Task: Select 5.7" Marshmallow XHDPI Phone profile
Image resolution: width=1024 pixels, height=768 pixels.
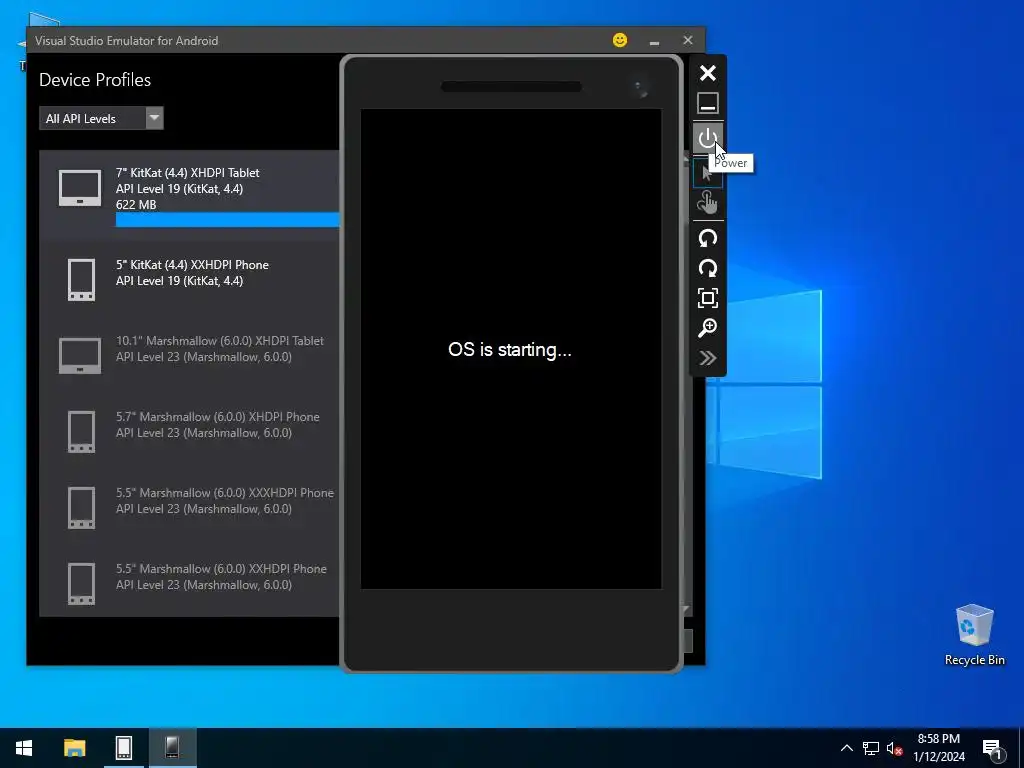Action: click(x=189, y=432)
